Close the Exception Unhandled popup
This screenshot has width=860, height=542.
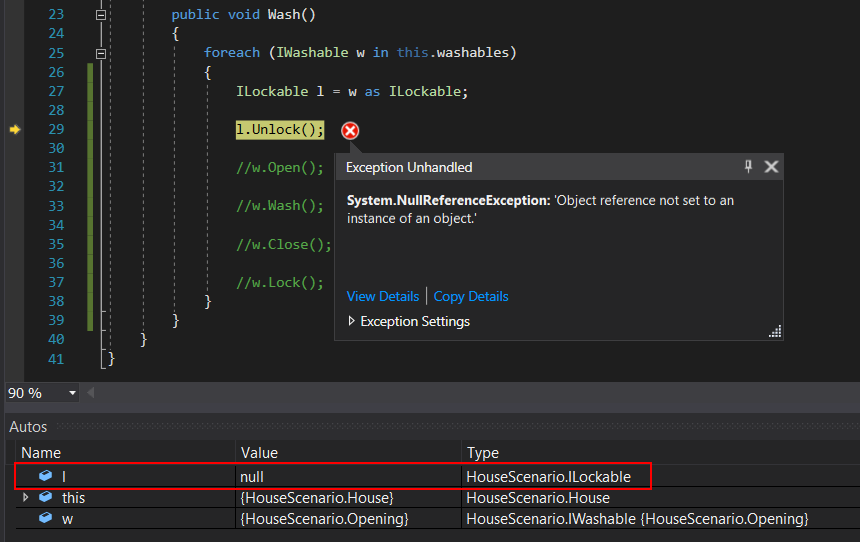tap(771, 167)
